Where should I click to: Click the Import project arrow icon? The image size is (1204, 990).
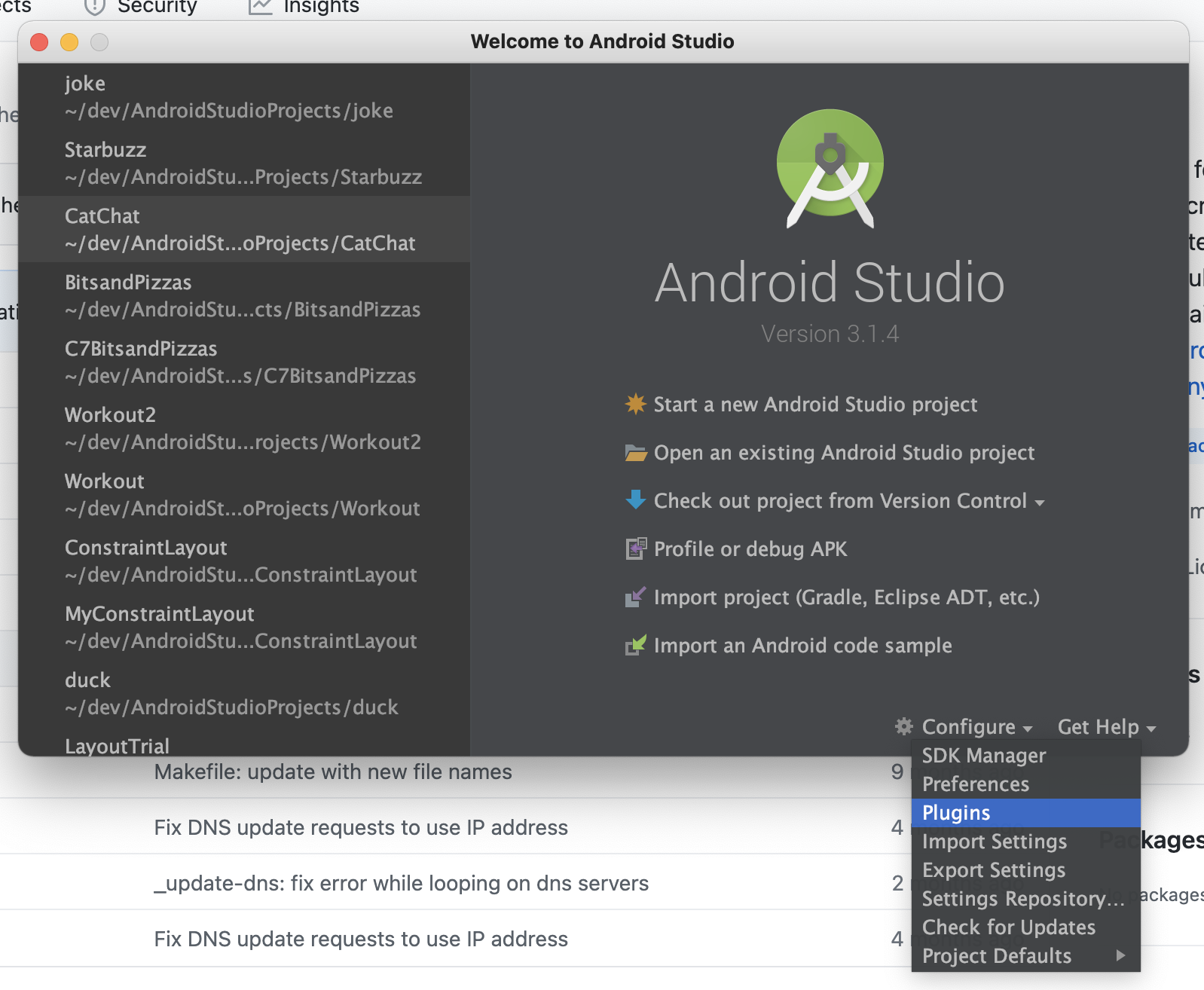click(x=636, y=597)
